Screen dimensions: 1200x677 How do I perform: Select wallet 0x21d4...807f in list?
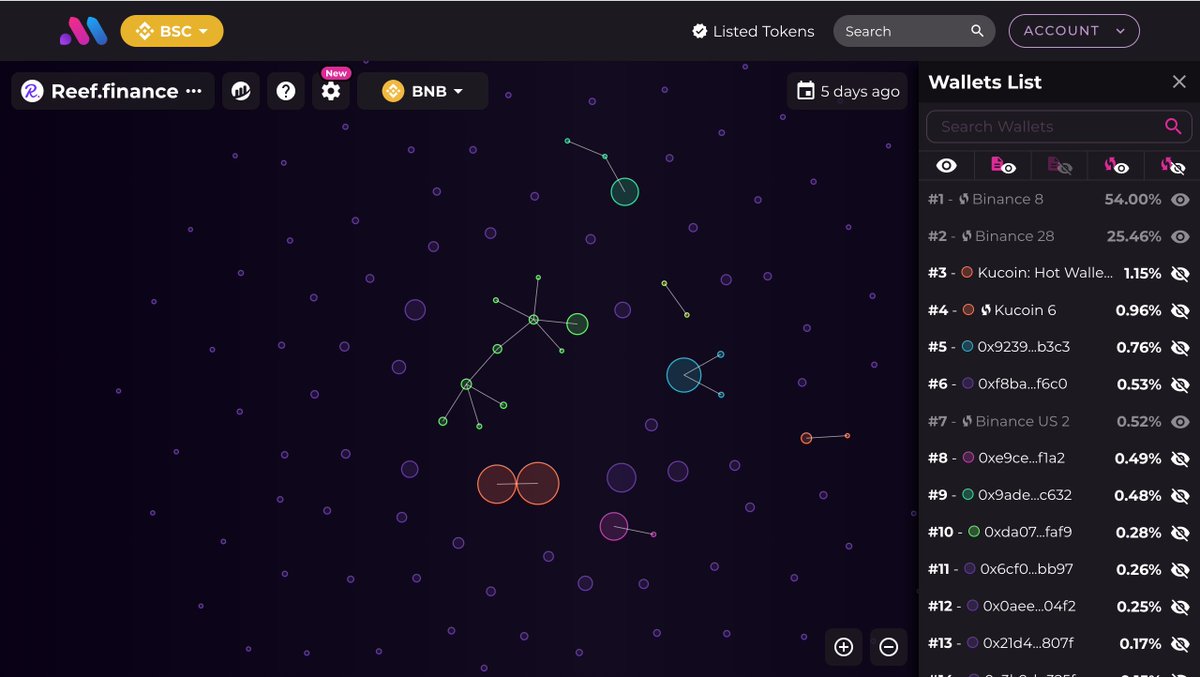click(x=1029, y=643)
